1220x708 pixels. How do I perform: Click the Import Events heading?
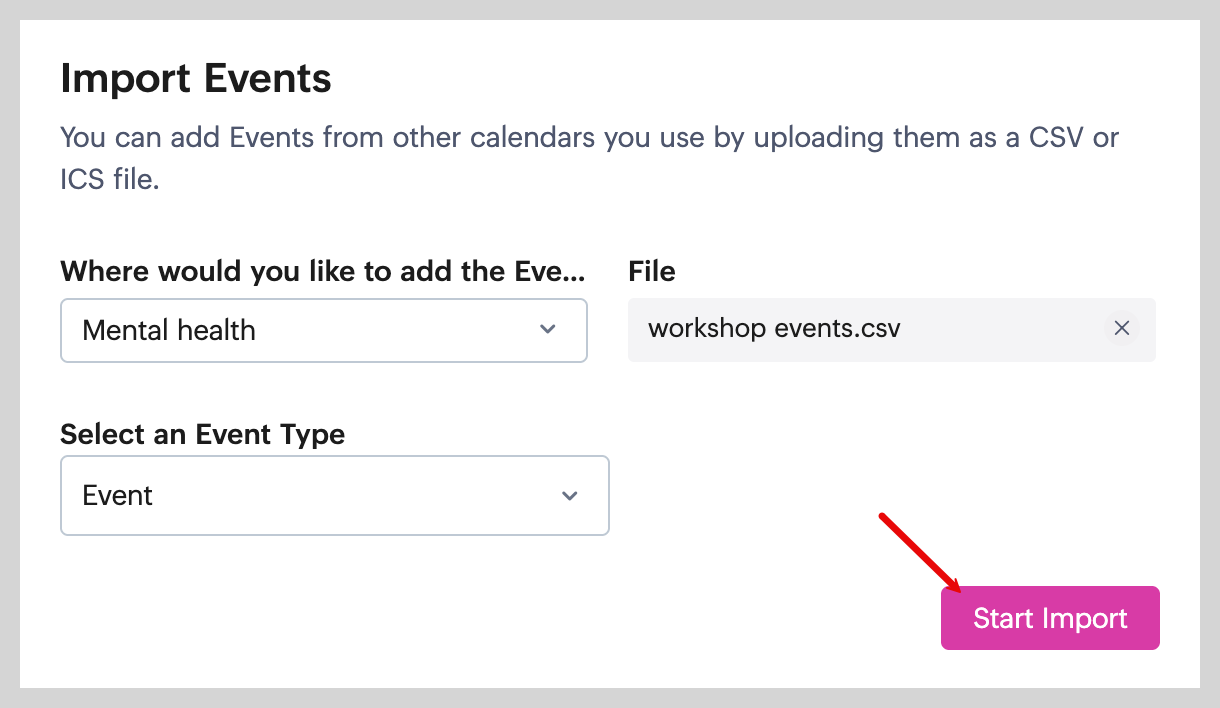click(196, 78)
